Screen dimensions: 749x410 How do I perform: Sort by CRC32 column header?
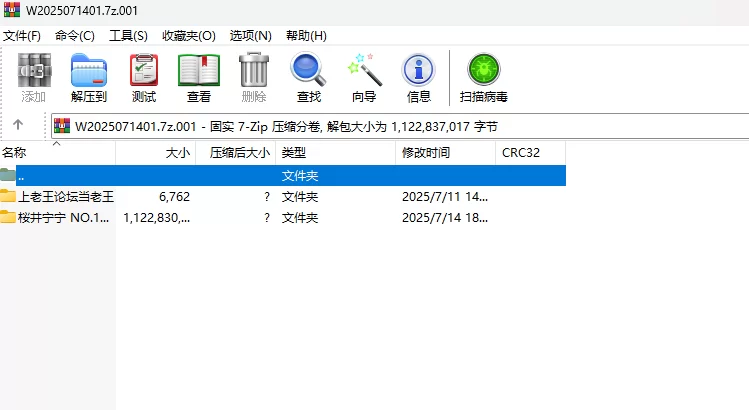[x=531, y=152]
